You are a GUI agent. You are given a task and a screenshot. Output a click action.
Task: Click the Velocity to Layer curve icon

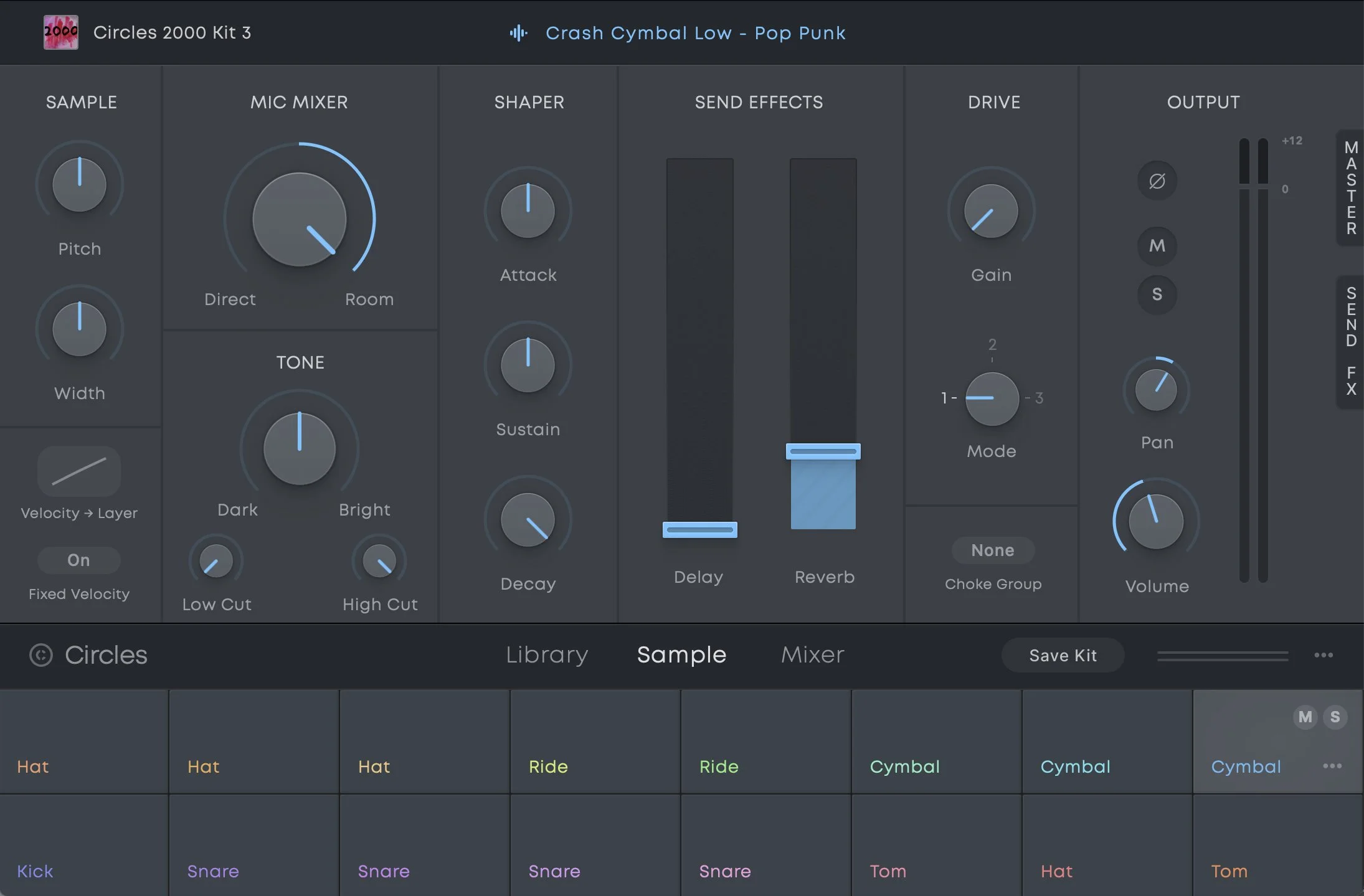point(79,471)
